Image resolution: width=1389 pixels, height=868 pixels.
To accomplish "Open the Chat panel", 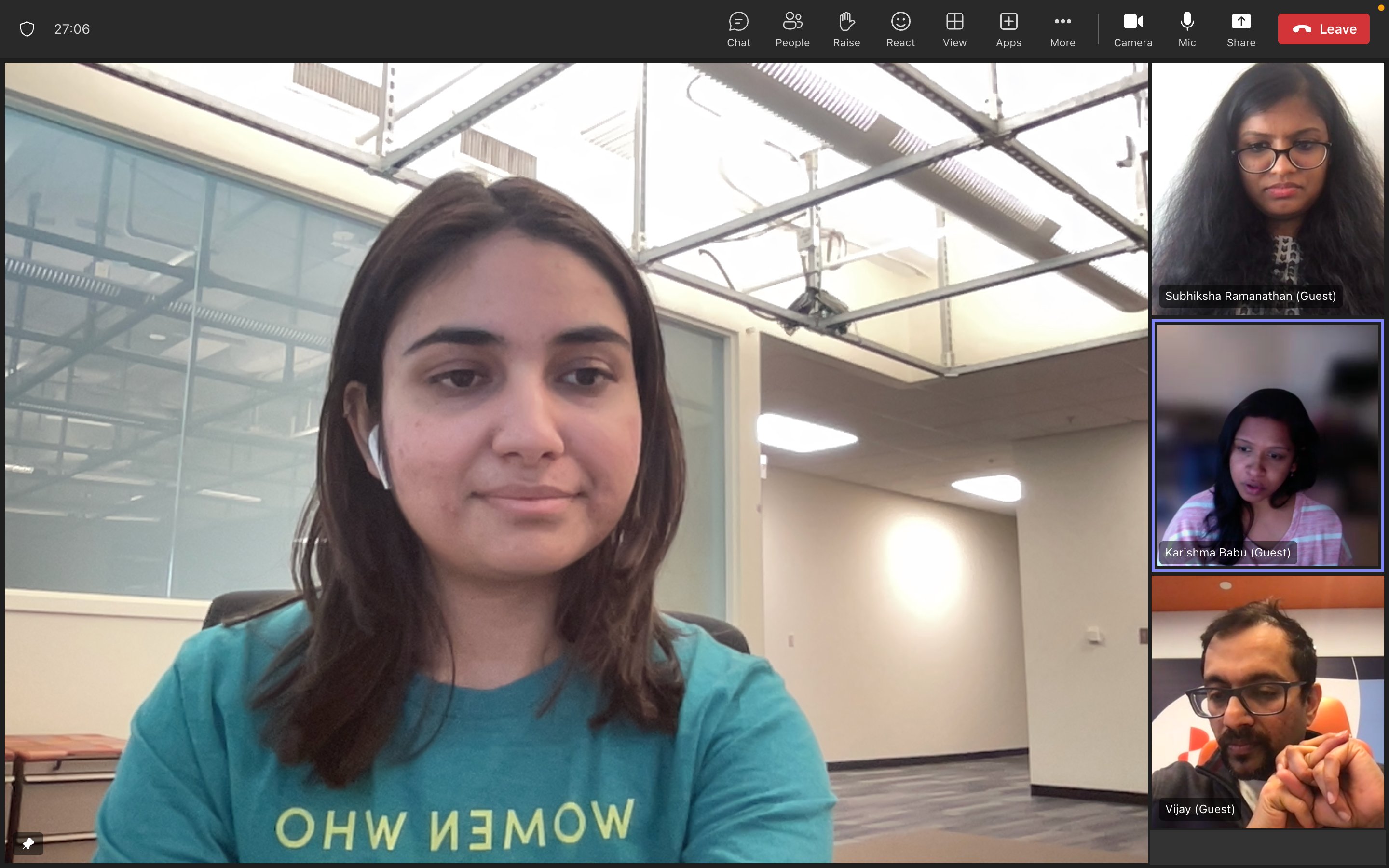I will pos(738,29).
